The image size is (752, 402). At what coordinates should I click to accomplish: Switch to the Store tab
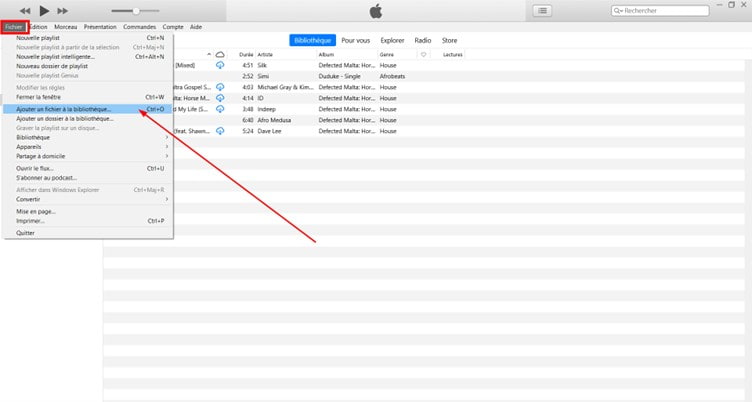(x=449, y=40)
